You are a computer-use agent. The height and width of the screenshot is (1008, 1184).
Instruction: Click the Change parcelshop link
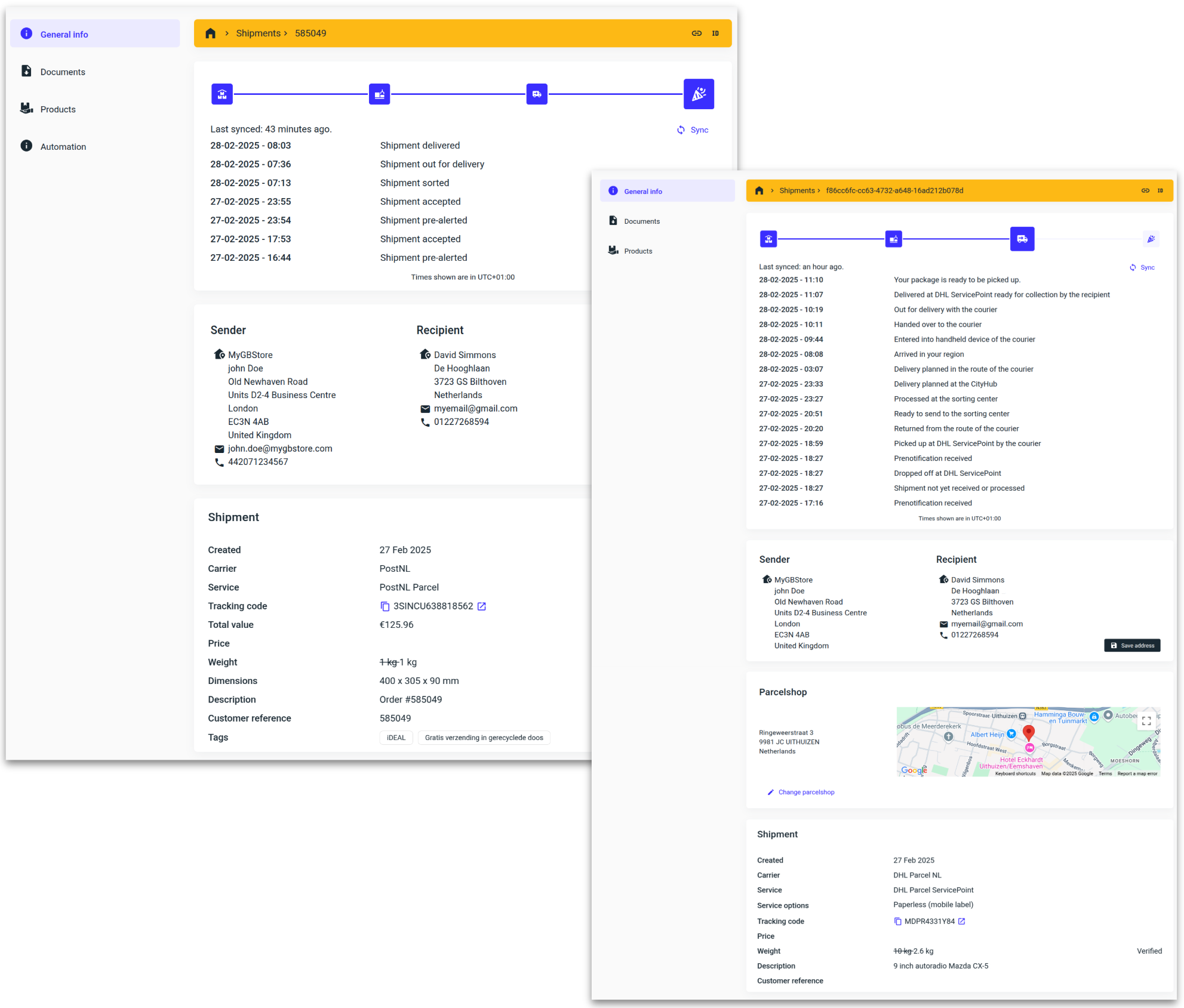point(805,793)
